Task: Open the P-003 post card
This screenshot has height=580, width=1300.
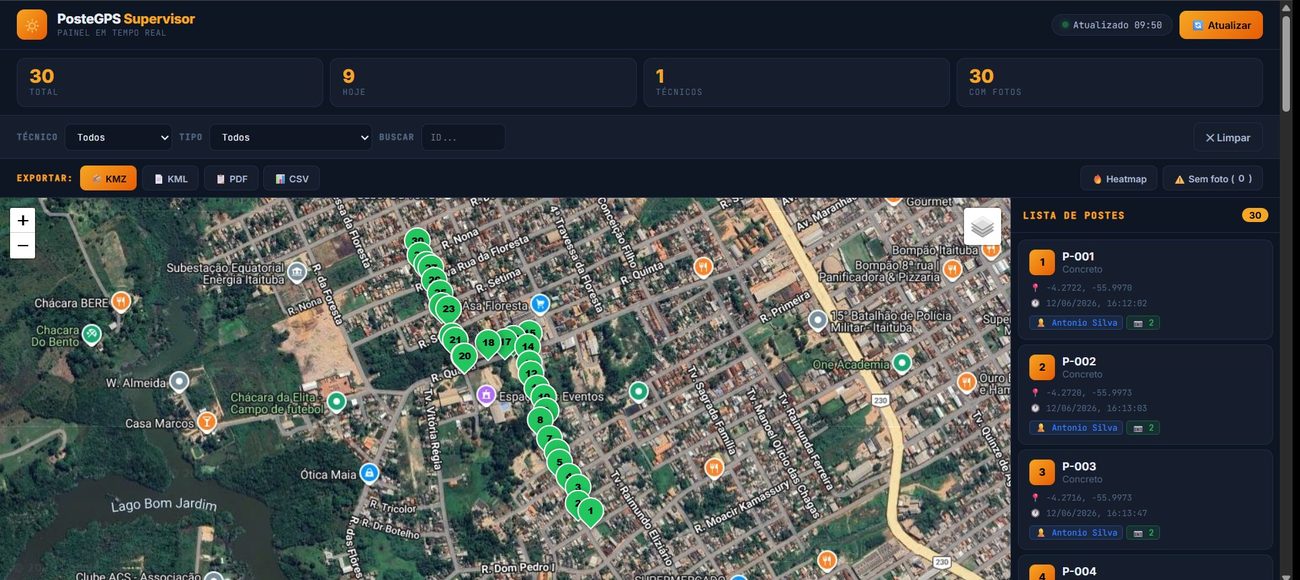Action: pos(1144,499)
